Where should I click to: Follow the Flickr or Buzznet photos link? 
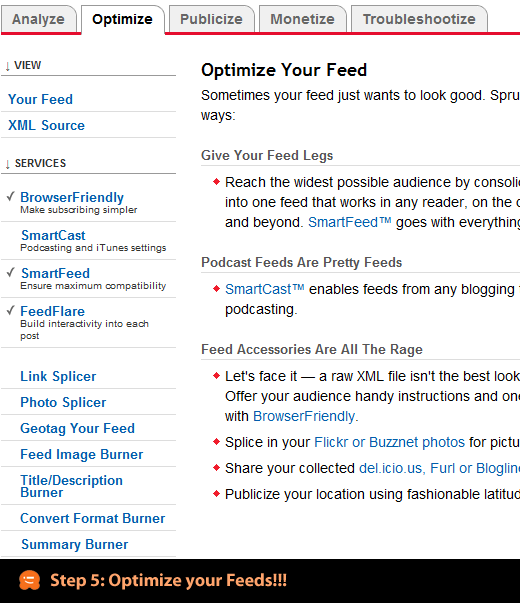pyautogui.click(x=390, y=442)
